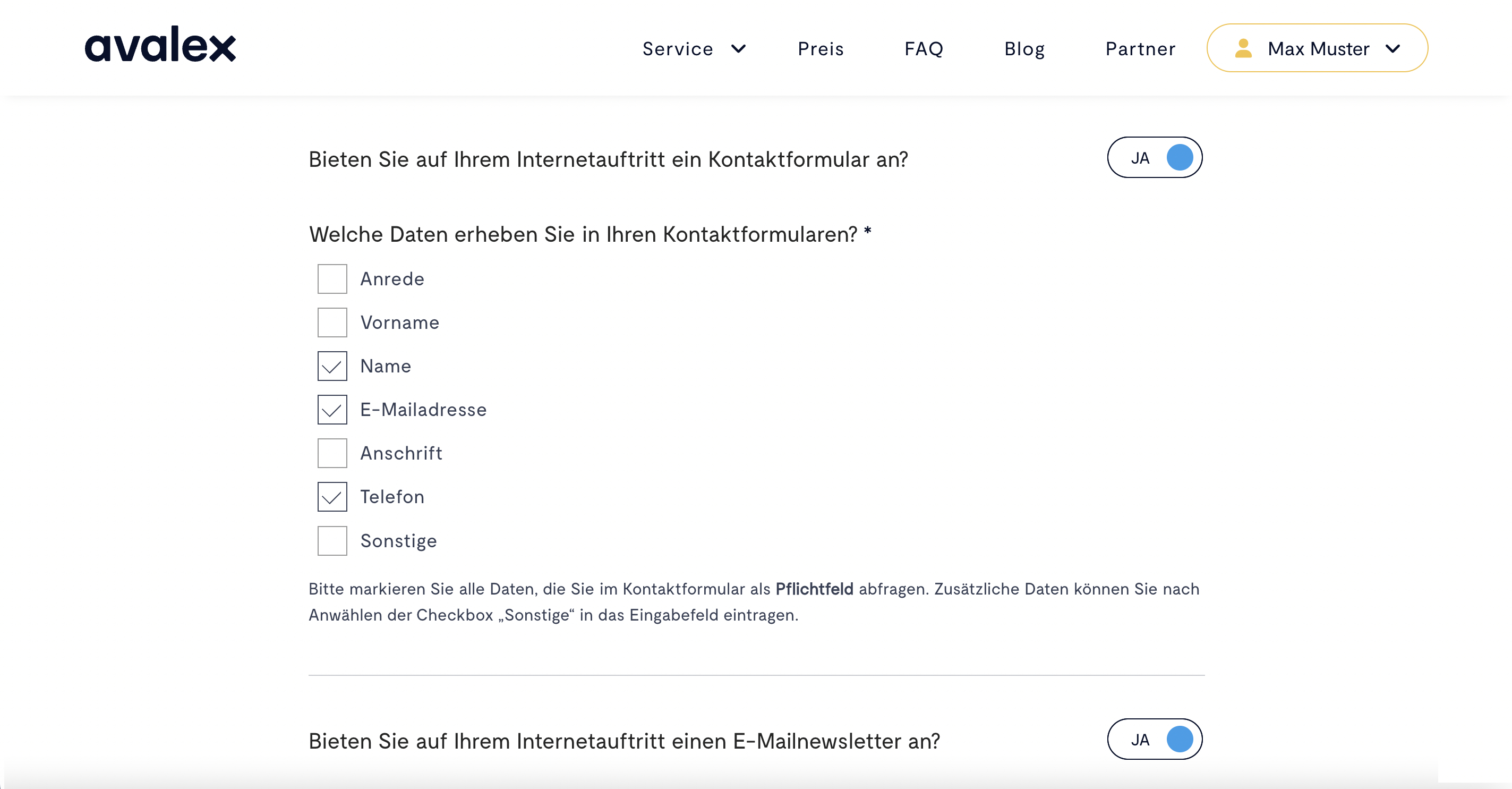Go to the Preis page
This screenshot has height=789, width=1512.
tap(821, 49)
